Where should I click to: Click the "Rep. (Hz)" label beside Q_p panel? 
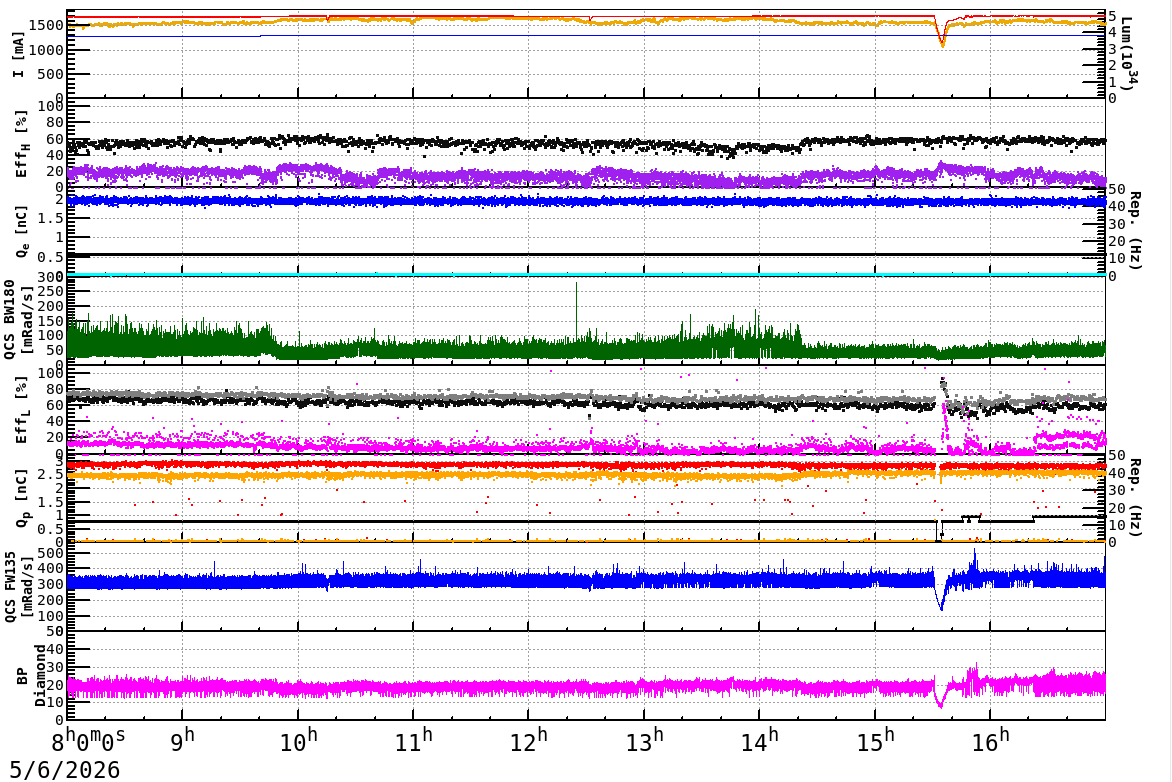coord(1136,497)
